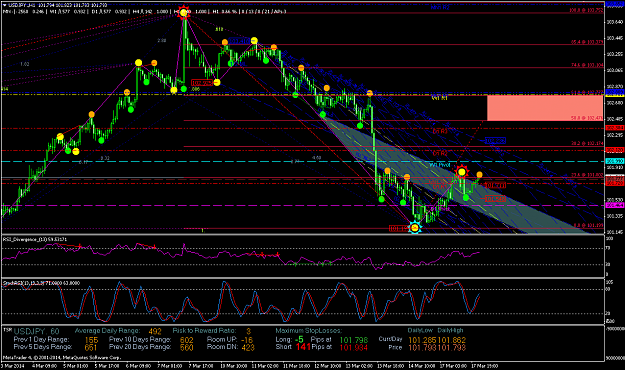Image resolution: width=625 pixels, height=370 pixels.
Task: Click Prev 5 Days Range value 651
Action: pos(91,348)
